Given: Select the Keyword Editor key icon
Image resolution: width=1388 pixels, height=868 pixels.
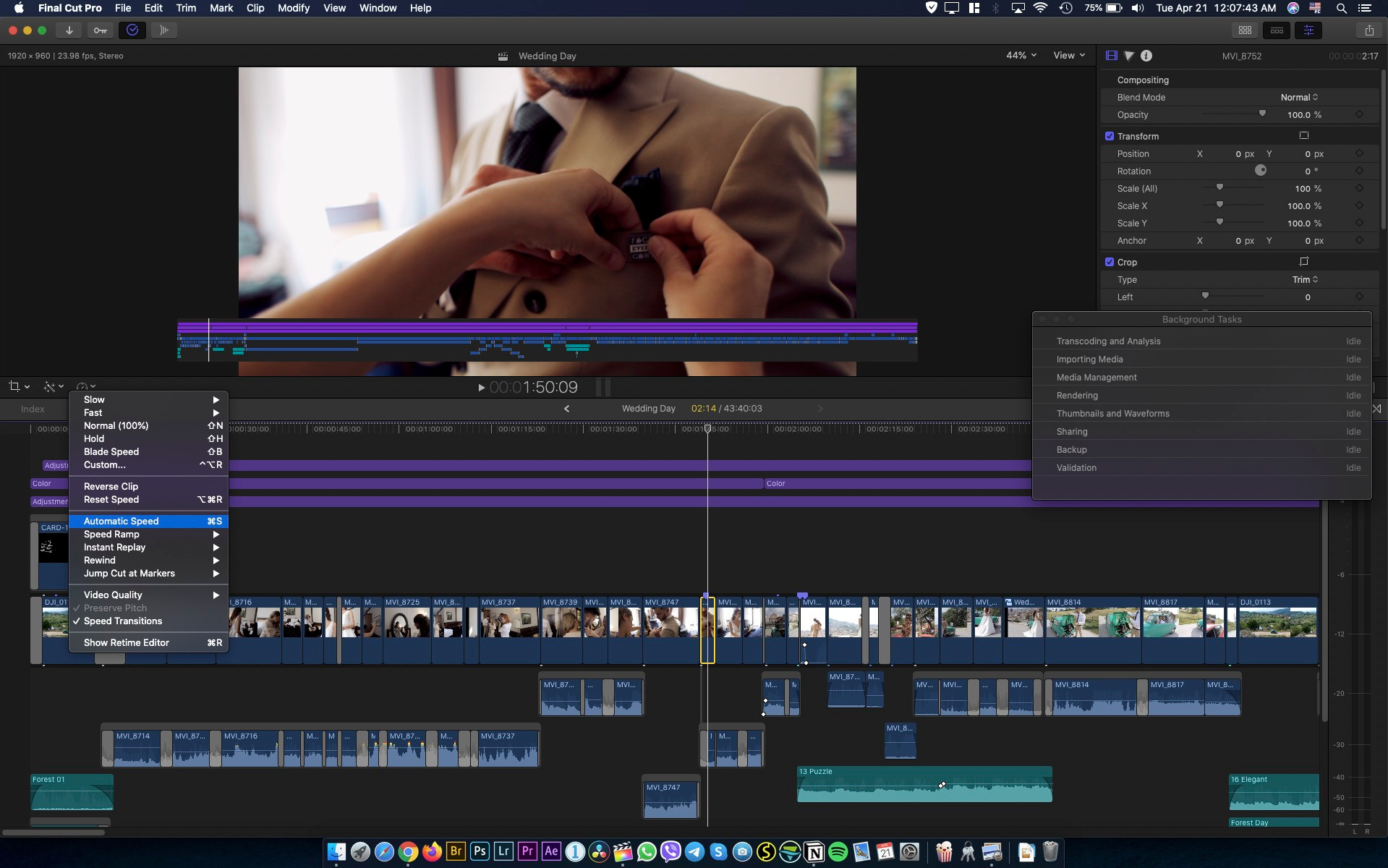Looking at the screenshot, I should point(100,30).
